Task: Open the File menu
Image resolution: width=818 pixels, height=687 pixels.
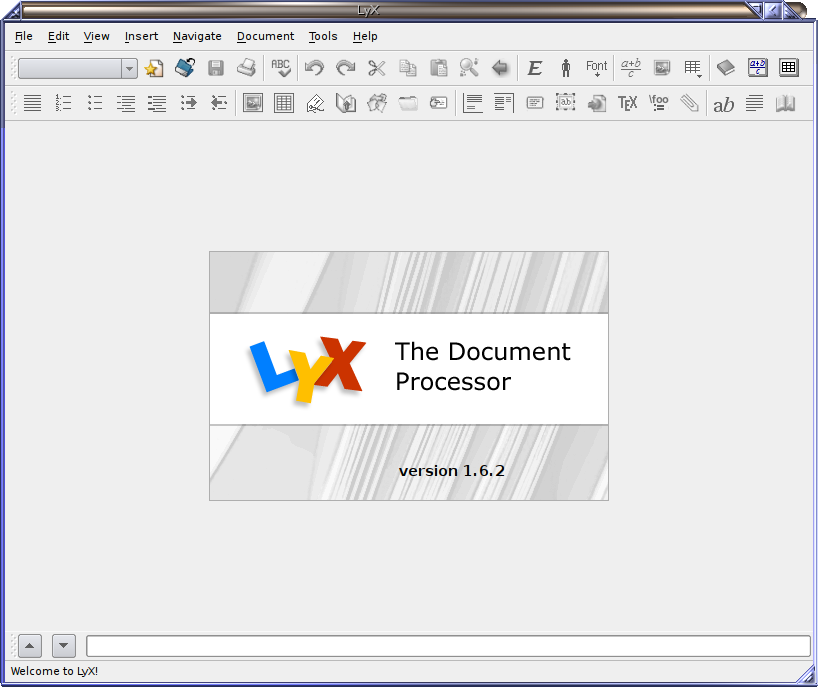Action: [23, 36]
